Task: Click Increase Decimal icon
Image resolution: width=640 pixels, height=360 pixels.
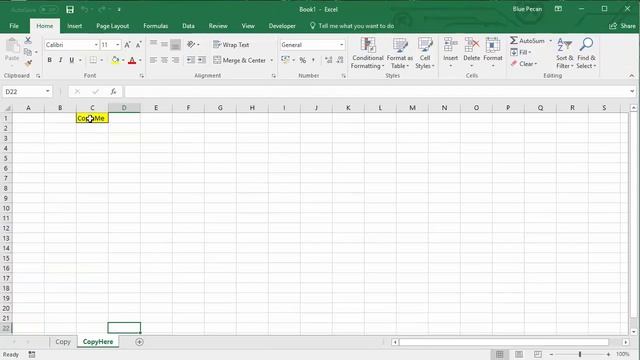Action: pos(329,60)
